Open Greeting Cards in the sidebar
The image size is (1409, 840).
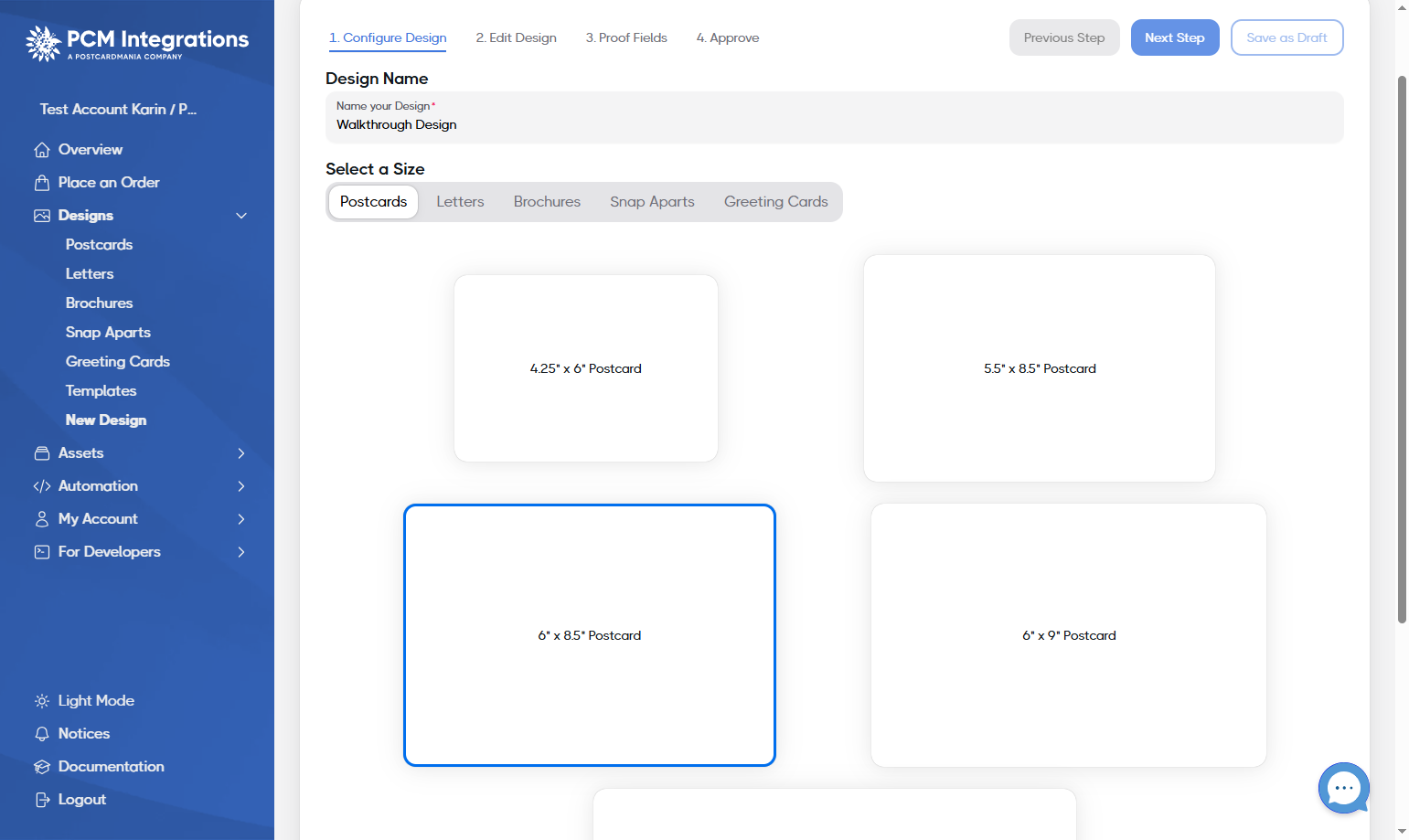[x=118, y=362]
